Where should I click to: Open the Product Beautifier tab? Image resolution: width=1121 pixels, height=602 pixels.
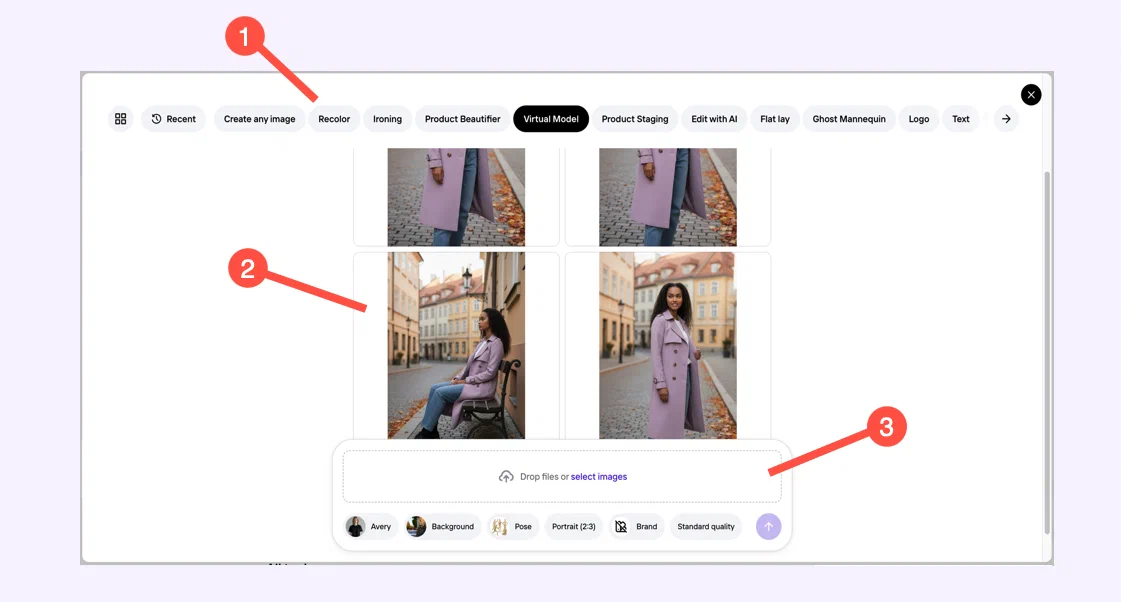[x=463, y=119]
